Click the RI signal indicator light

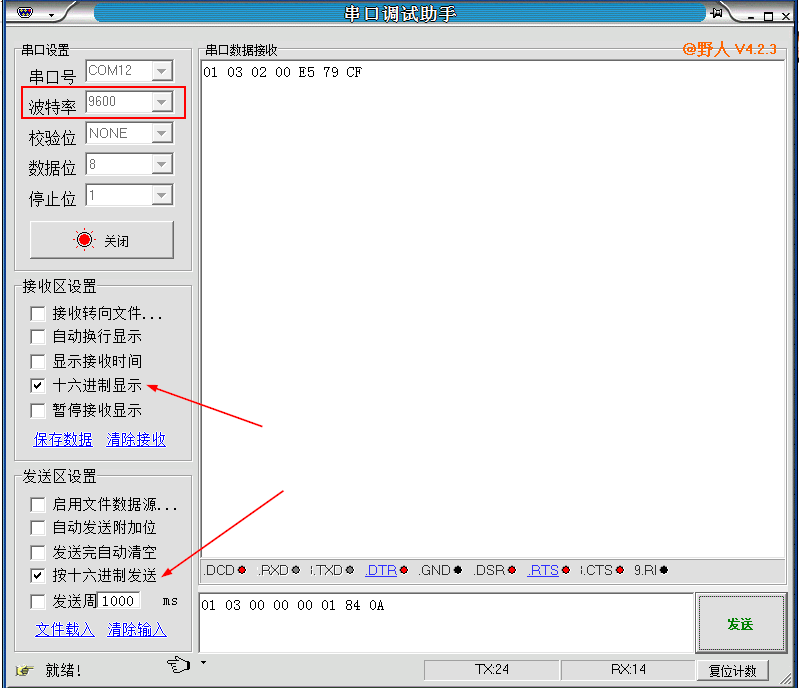tap(664, 570)
